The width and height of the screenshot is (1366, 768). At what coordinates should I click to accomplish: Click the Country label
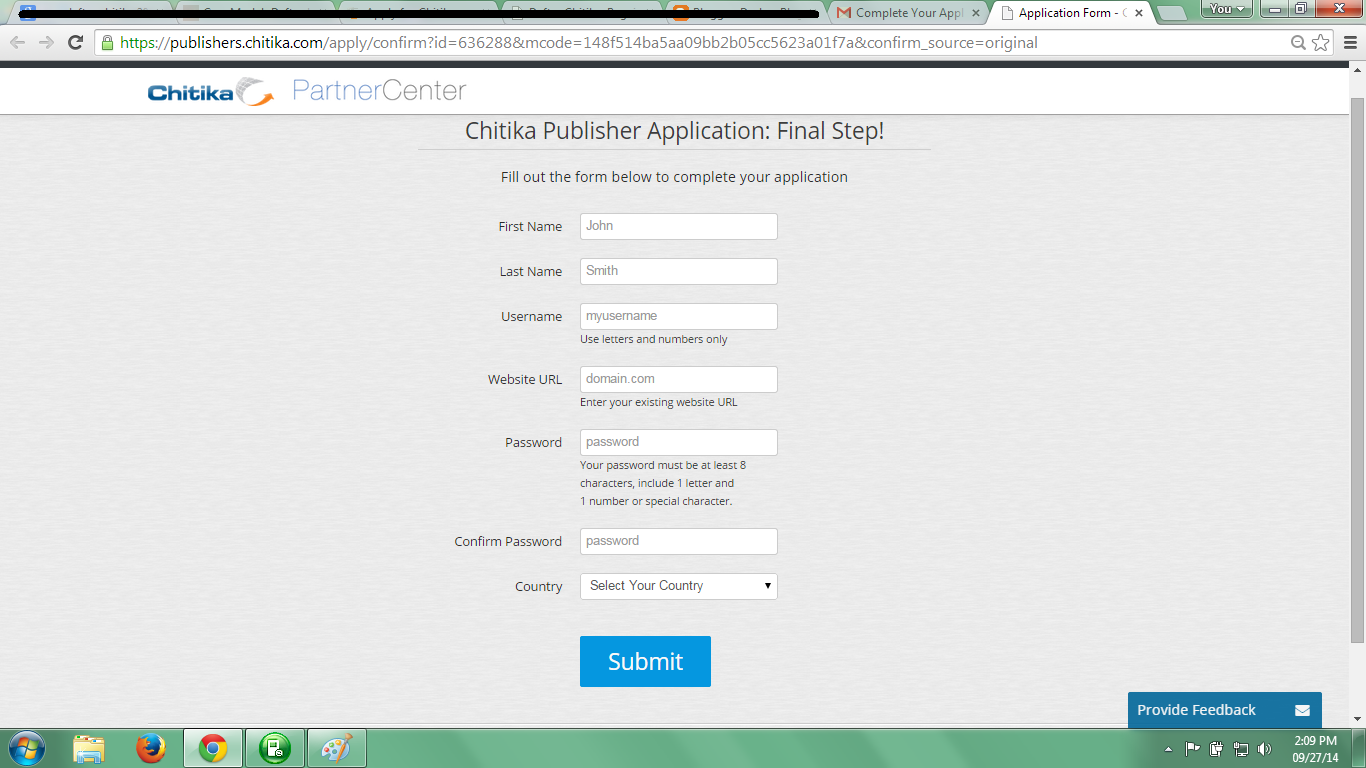click(539, 587)
